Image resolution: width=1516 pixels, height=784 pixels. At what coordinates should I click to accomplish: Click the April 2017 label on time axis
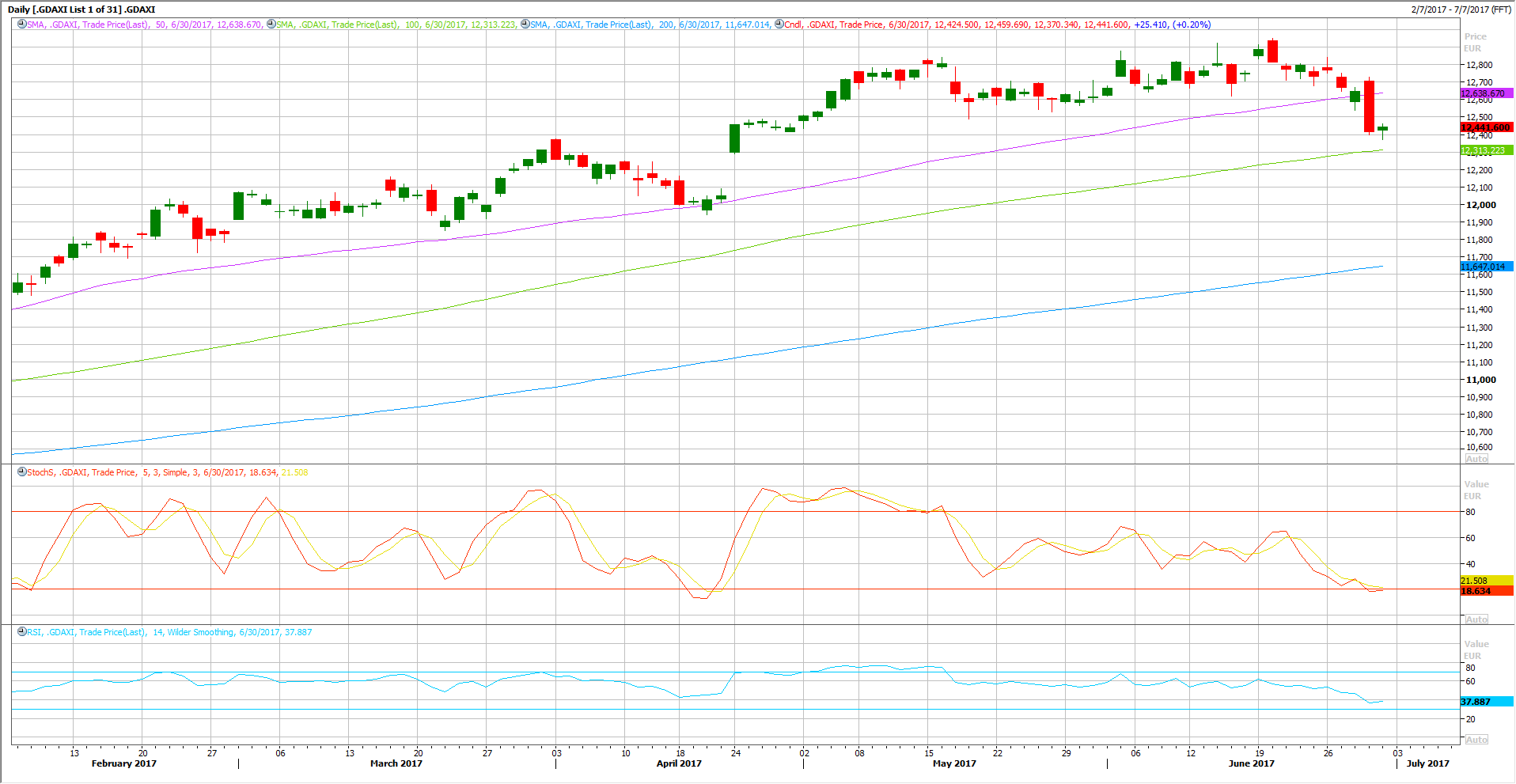[x=679, y=763]
